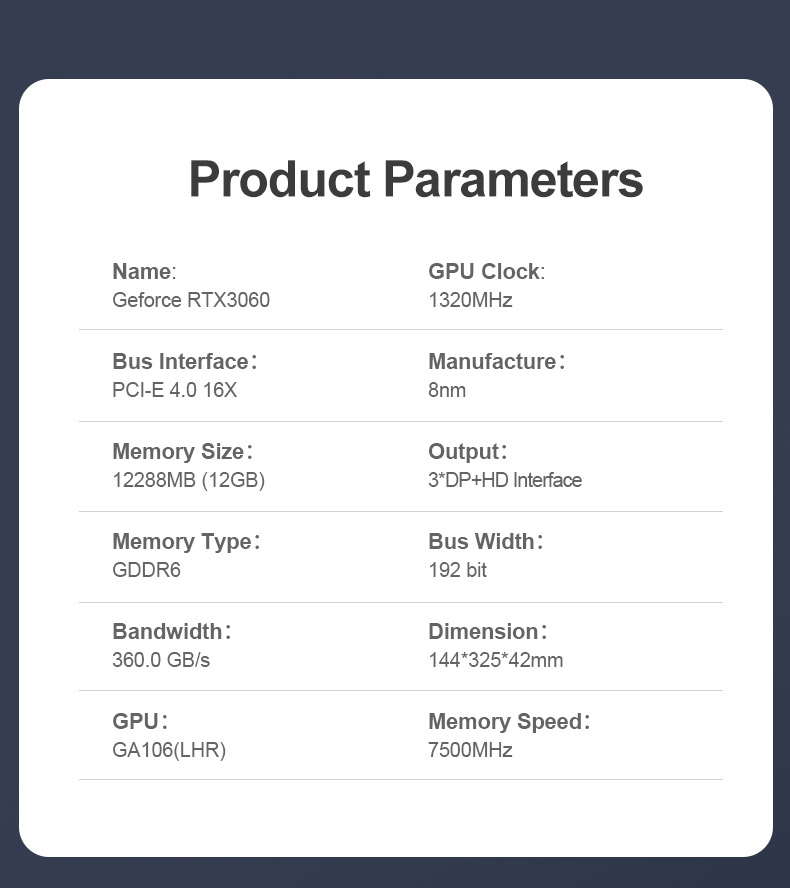Select the Bus Interface label
The height and width of the screenshot is (888, 790).
click(x=185, y=361)
